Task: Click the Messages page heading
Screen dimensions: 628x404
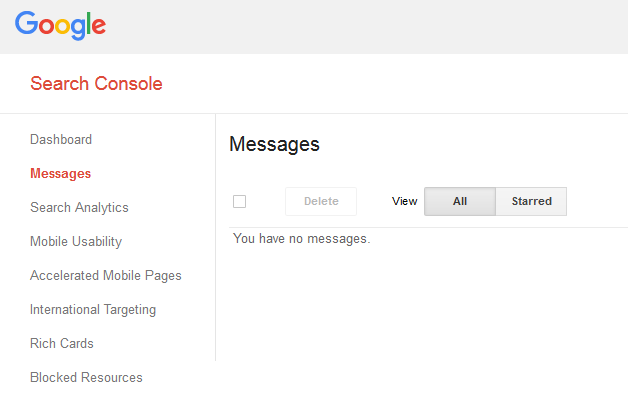Action: (x=274, y=144)
